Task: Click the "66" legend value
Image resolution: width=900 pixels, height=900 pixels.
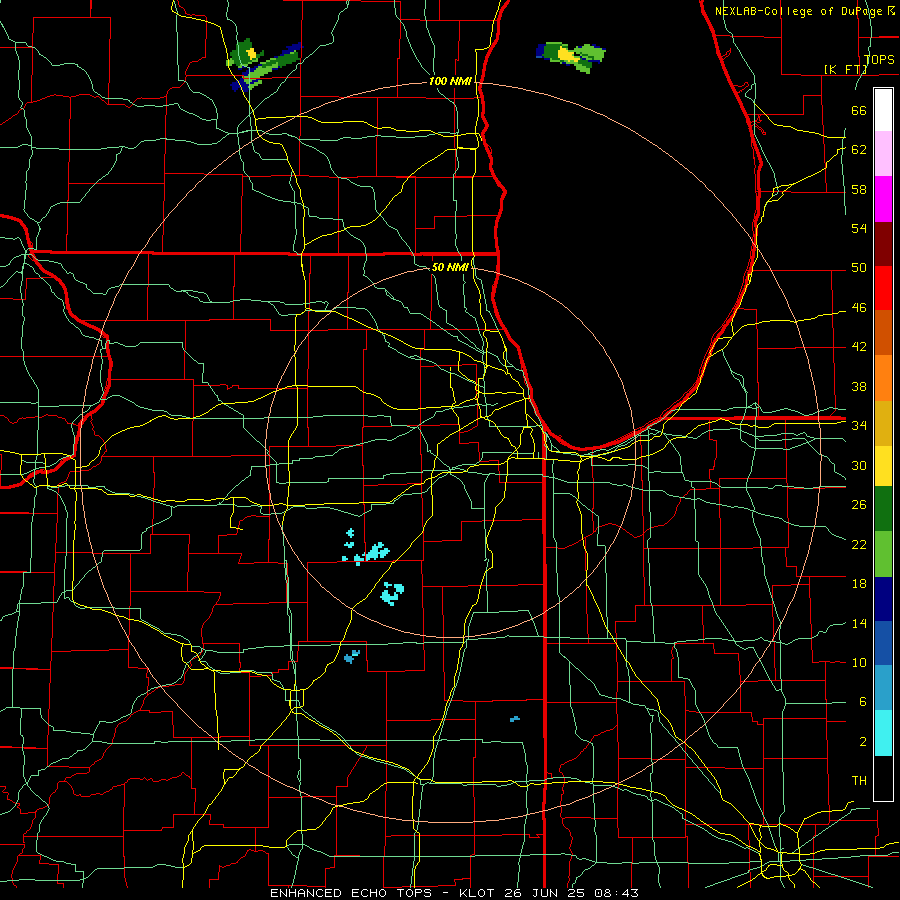Action: (x=859, y=110)
